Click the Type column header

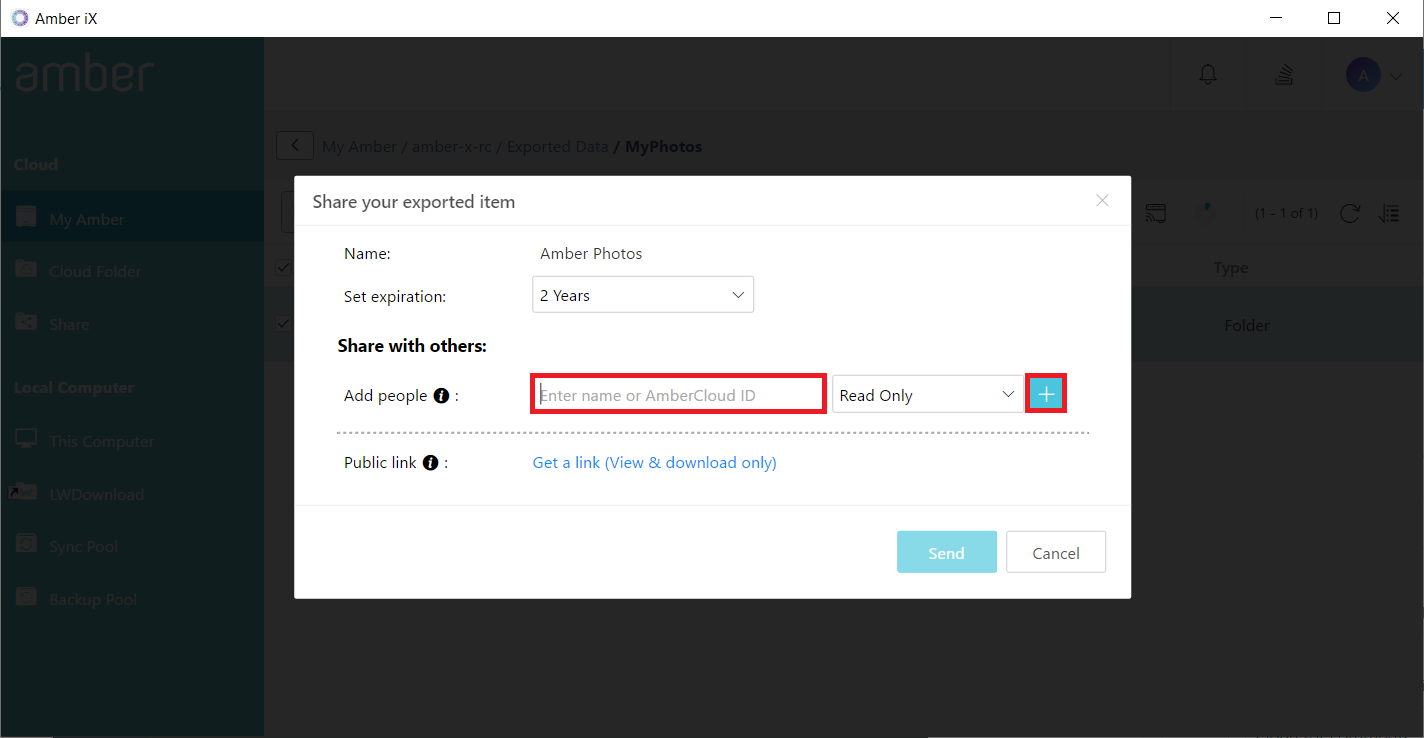(x=1231, y=268)
